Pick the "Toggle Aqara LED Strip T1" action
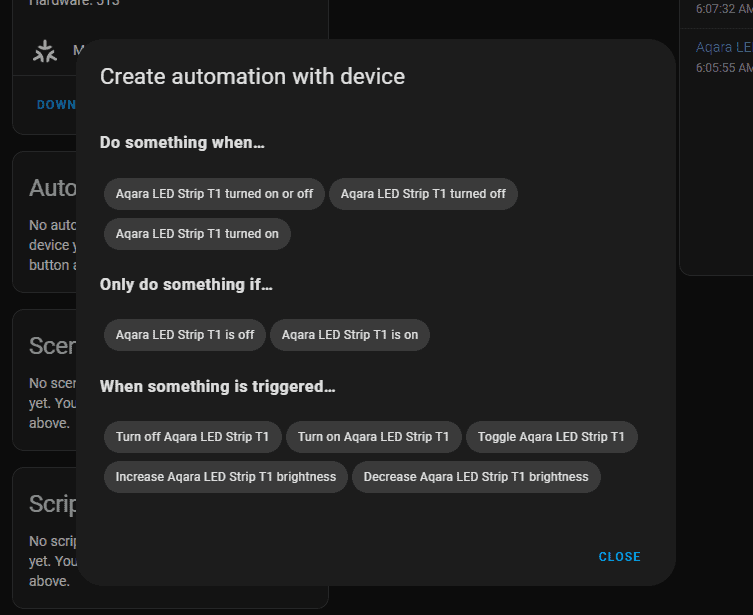753x615 pixels. click(x=551, y=437)
